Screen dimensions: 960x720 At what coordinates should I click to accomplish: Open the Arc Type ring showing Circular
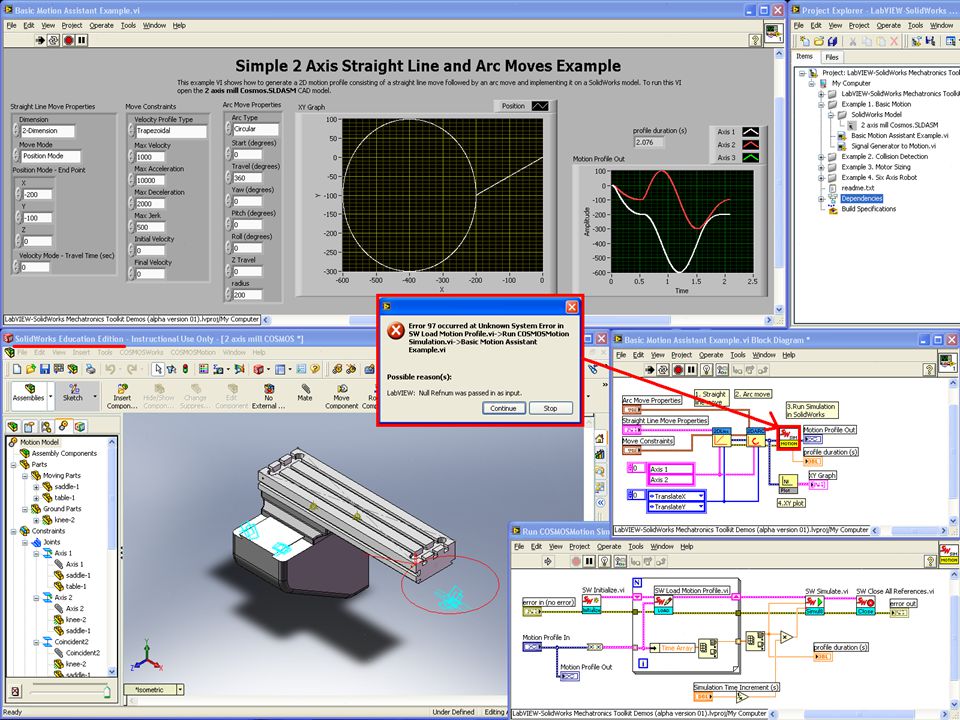coord(255,129)
